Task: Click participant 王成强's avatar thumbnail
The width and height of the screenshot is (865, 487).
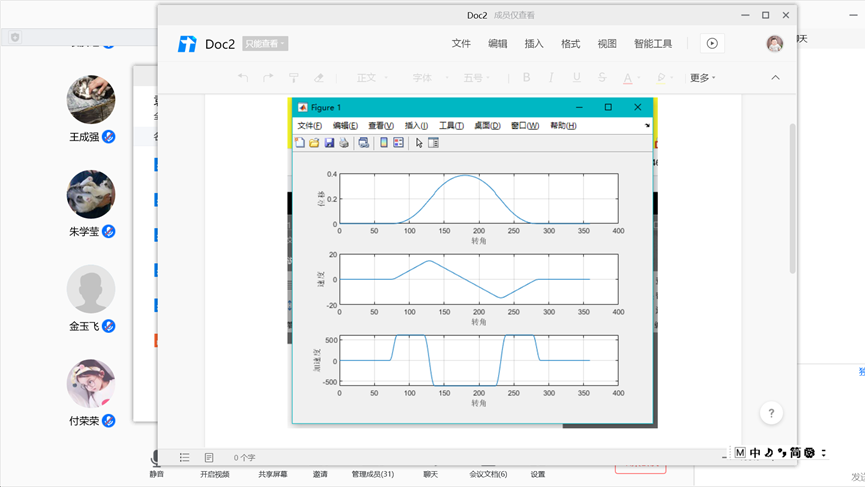Action: (91, 100)
